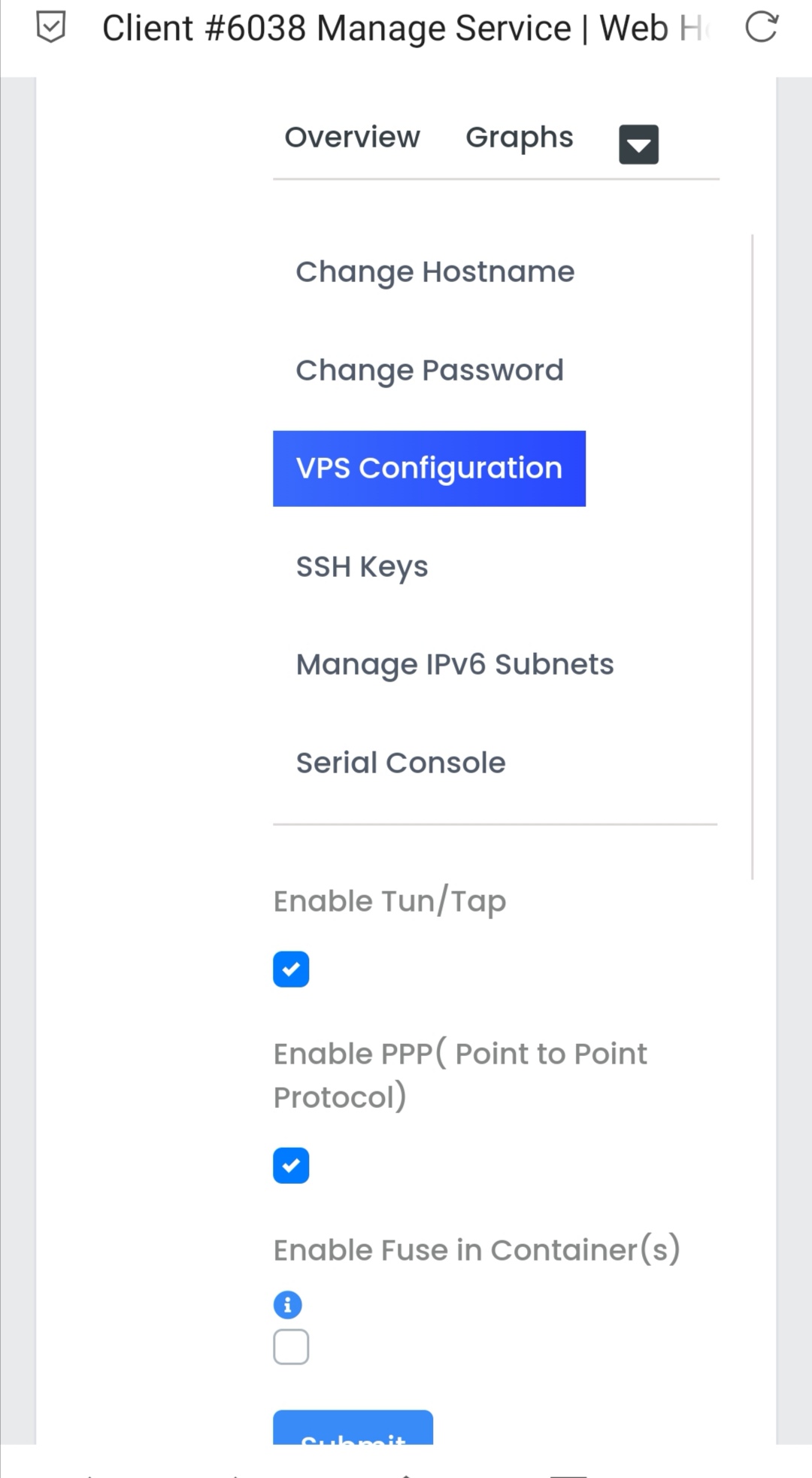Screen dimensions: 812x1478
Task: Enable Fuse in Container(s) checkbox
Action: (x=291, y=1347)
